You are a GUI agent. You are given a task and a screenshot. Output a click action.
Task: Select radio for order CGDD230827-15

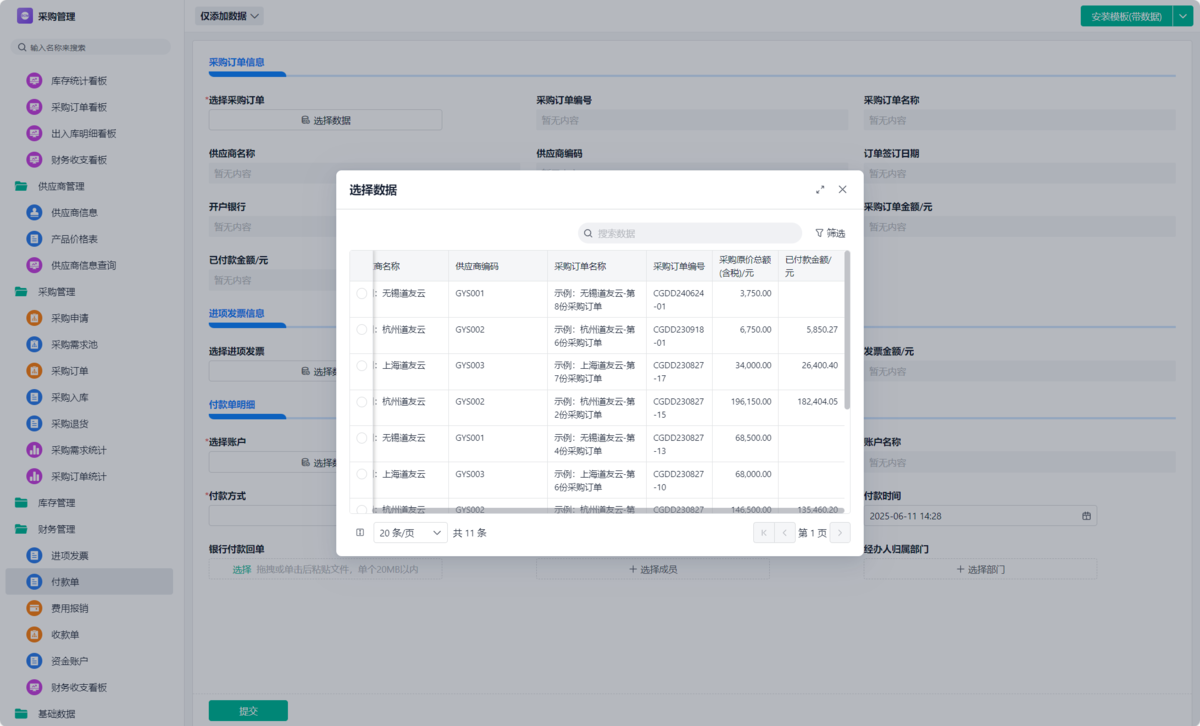361,402
